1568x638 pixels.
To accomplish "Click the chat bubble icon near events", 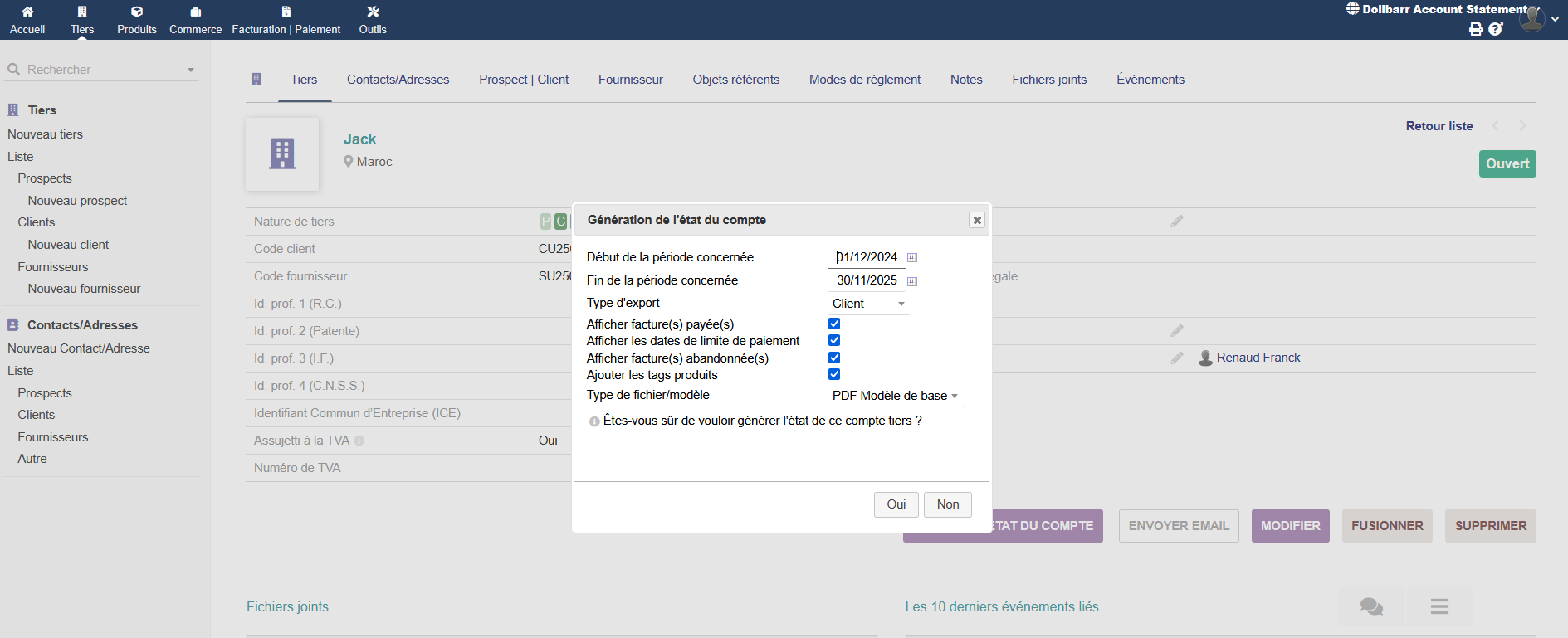I will click(x=1371, y=606).
